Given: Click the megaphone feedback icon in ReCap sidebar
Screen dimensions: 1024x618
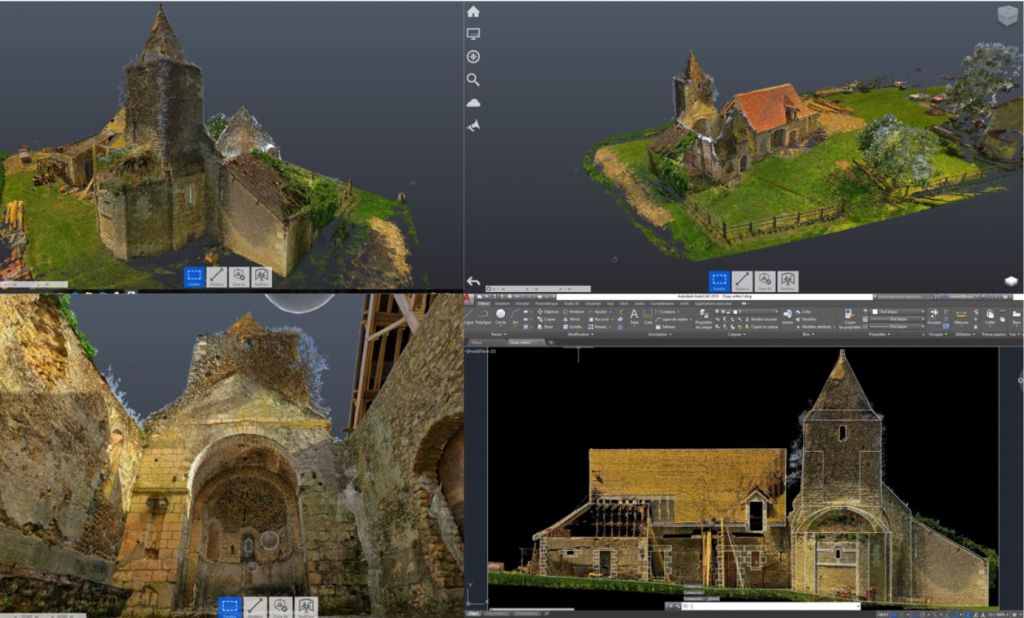Looking at the screenshot, I should click(473, 125).
